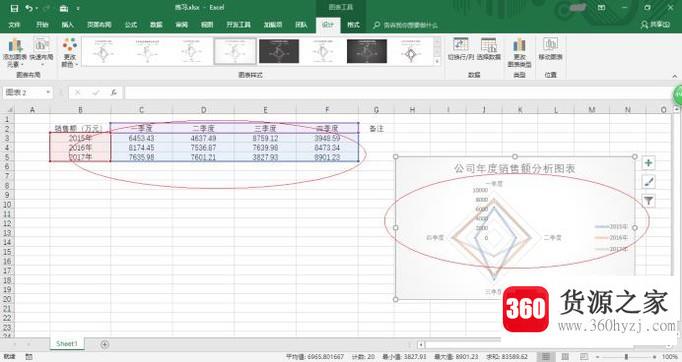Click the Chart Elements plus button
The width and height of the screenshot is (682, 362).
[649, 163]
